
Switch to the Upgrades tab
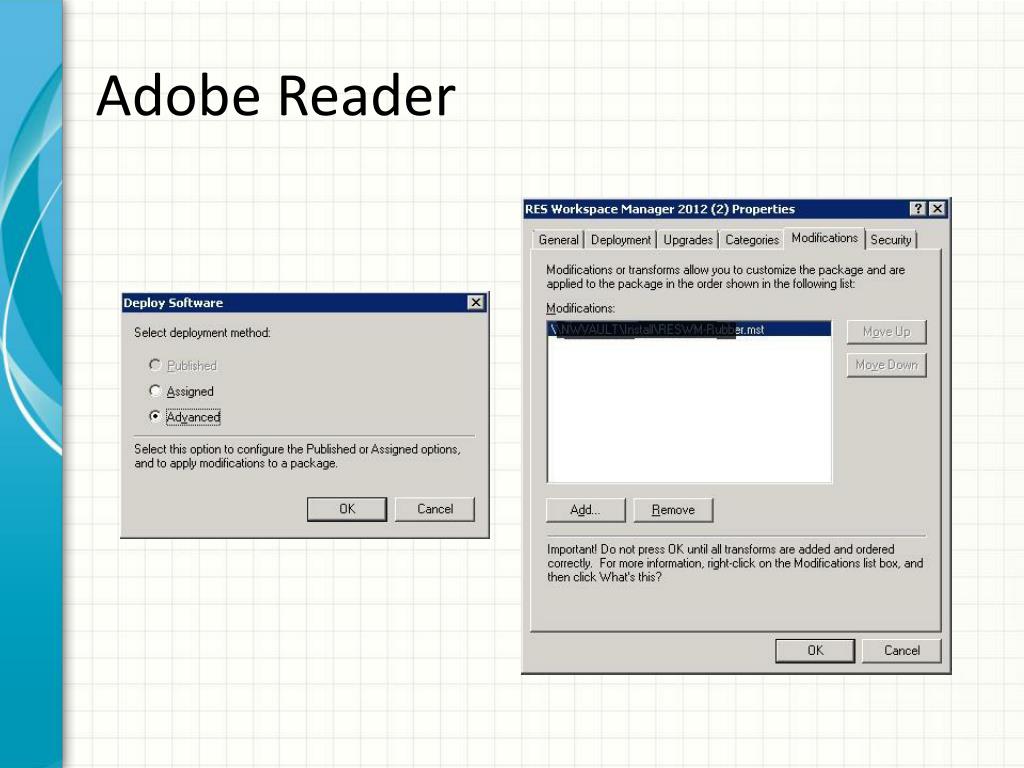688,240
